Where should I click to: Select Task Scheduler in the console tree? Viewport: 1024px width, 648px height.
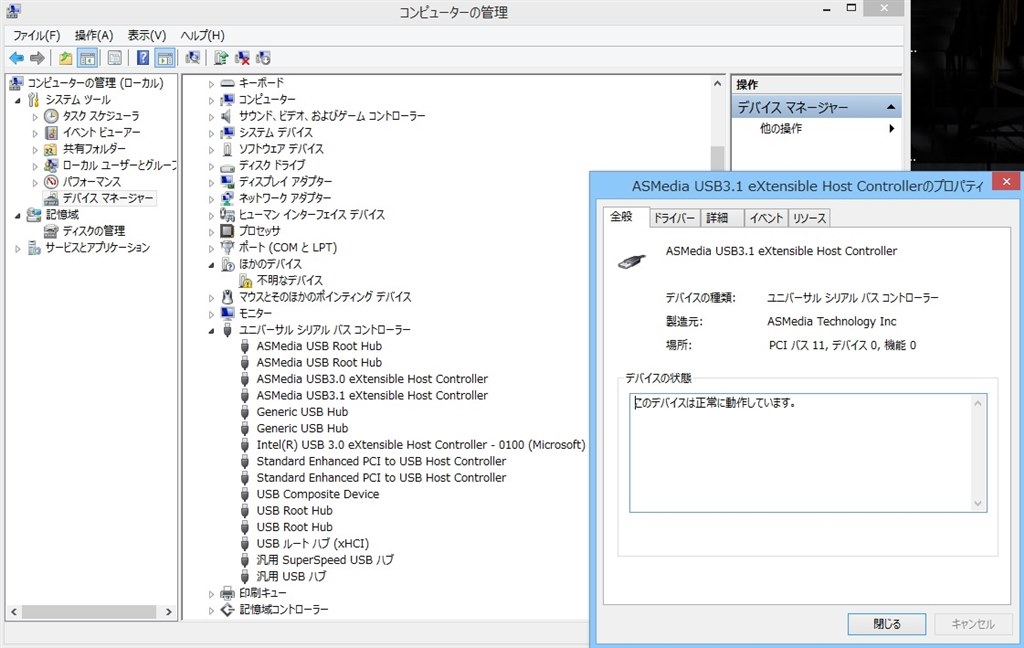[101, 116]
